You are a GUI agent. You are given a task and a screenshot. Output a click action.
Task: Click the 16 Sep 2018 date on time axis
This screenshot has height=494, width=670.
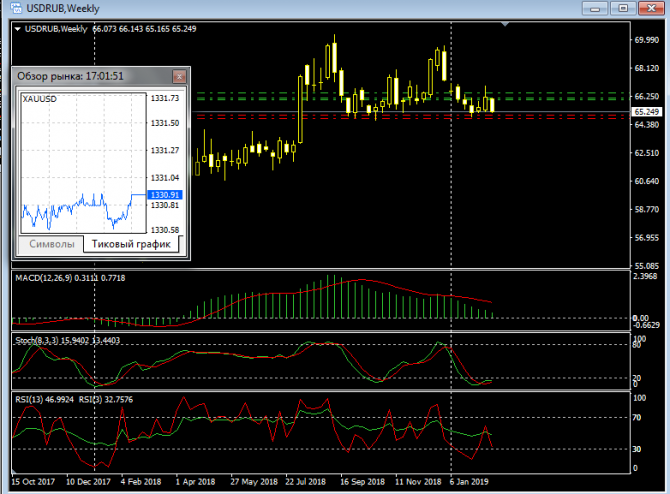362,482
